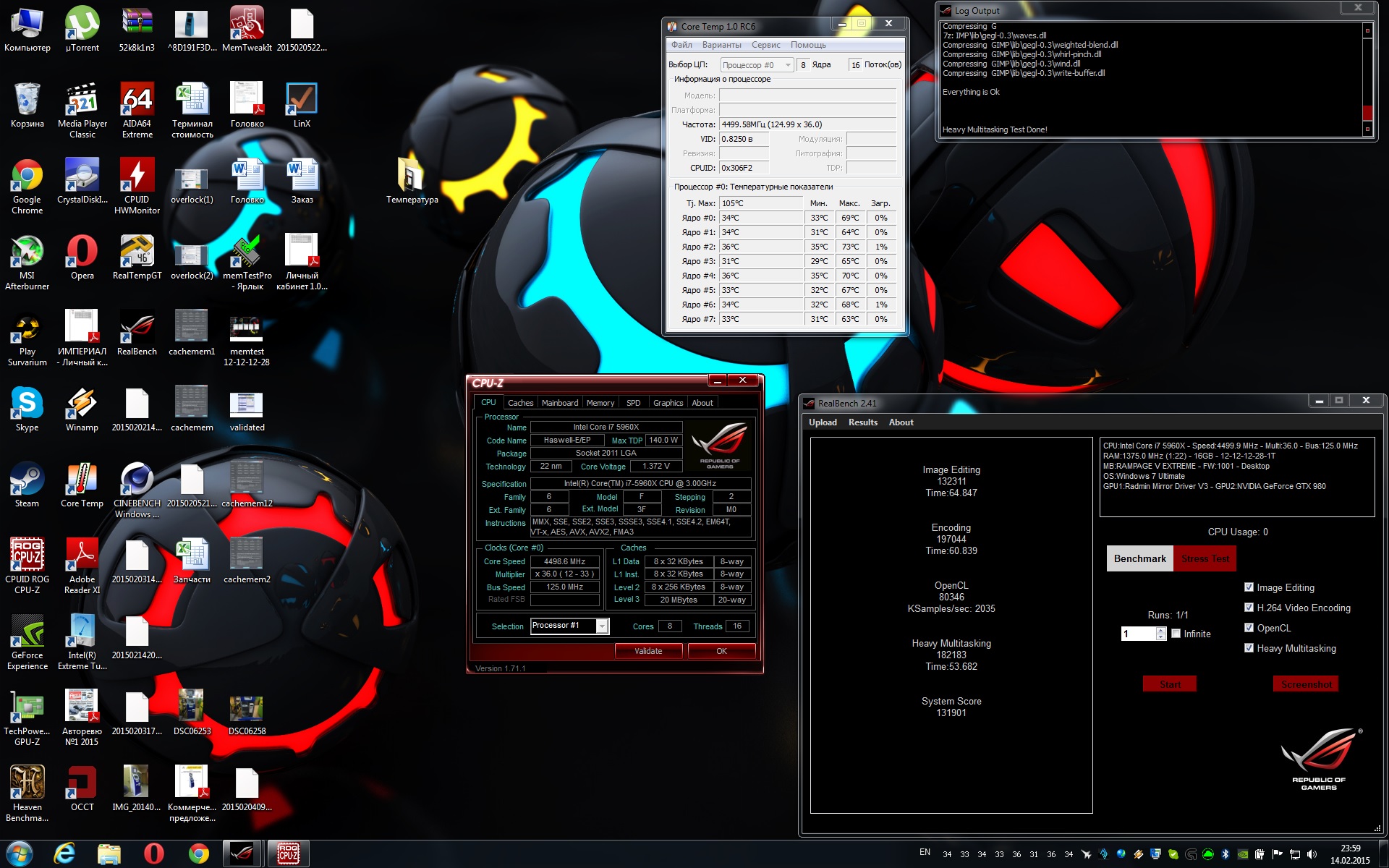Launch CPUID HWMonitor from the desktop
The width and height of the screenshot is (1389, 868).
(137, 176)
